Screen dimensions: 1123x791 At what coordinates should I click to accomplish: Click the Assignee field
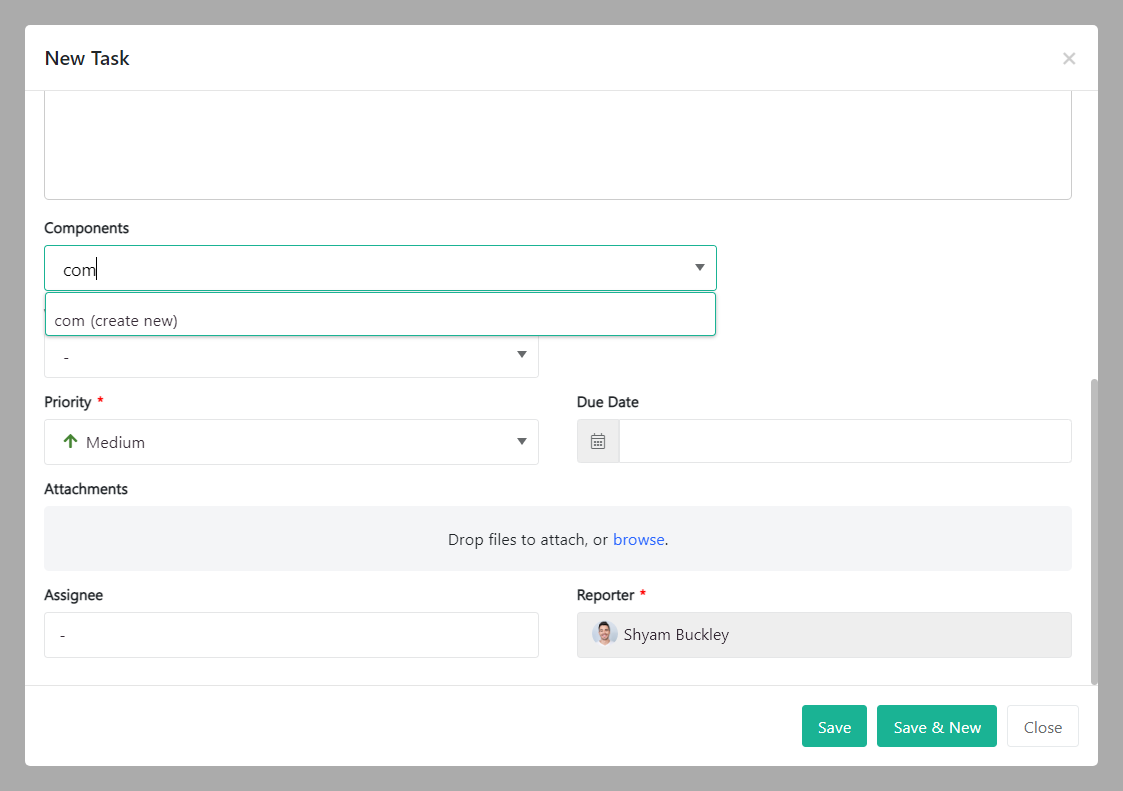[291, 635]
